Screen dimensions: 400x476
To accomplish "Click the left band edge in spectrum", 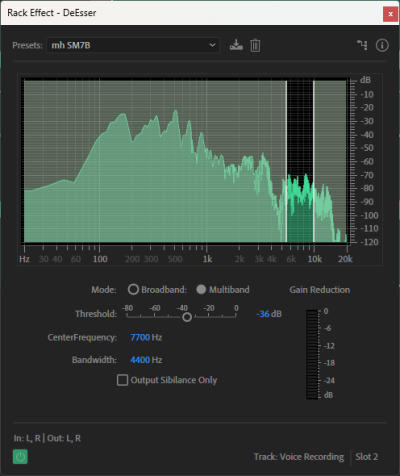I will 286,161.
